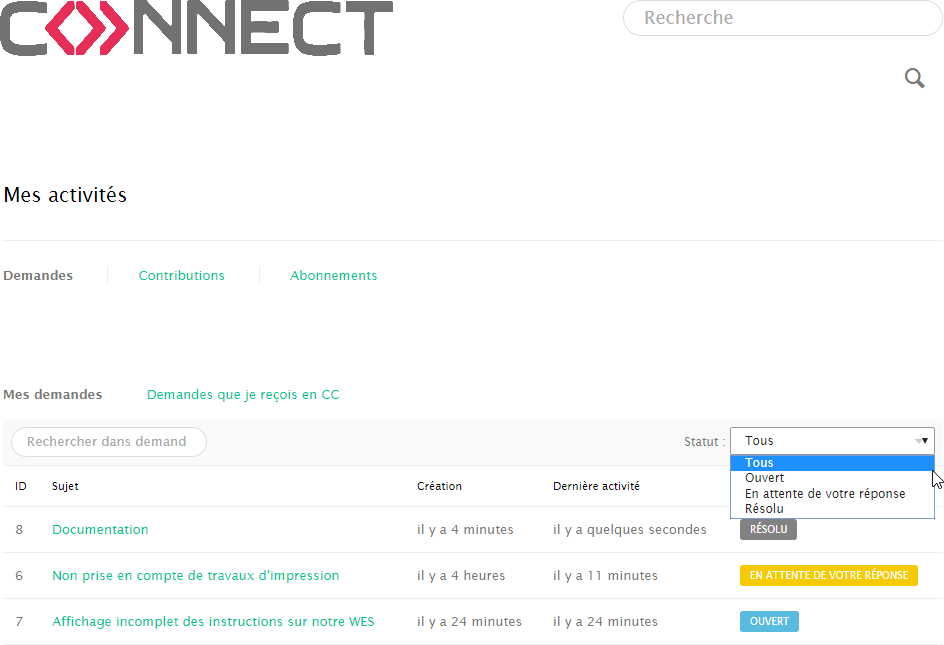Image resolution: width=944 pixels, height=645 pixels.
Task: Open the Documentation request
Action: 100,530
